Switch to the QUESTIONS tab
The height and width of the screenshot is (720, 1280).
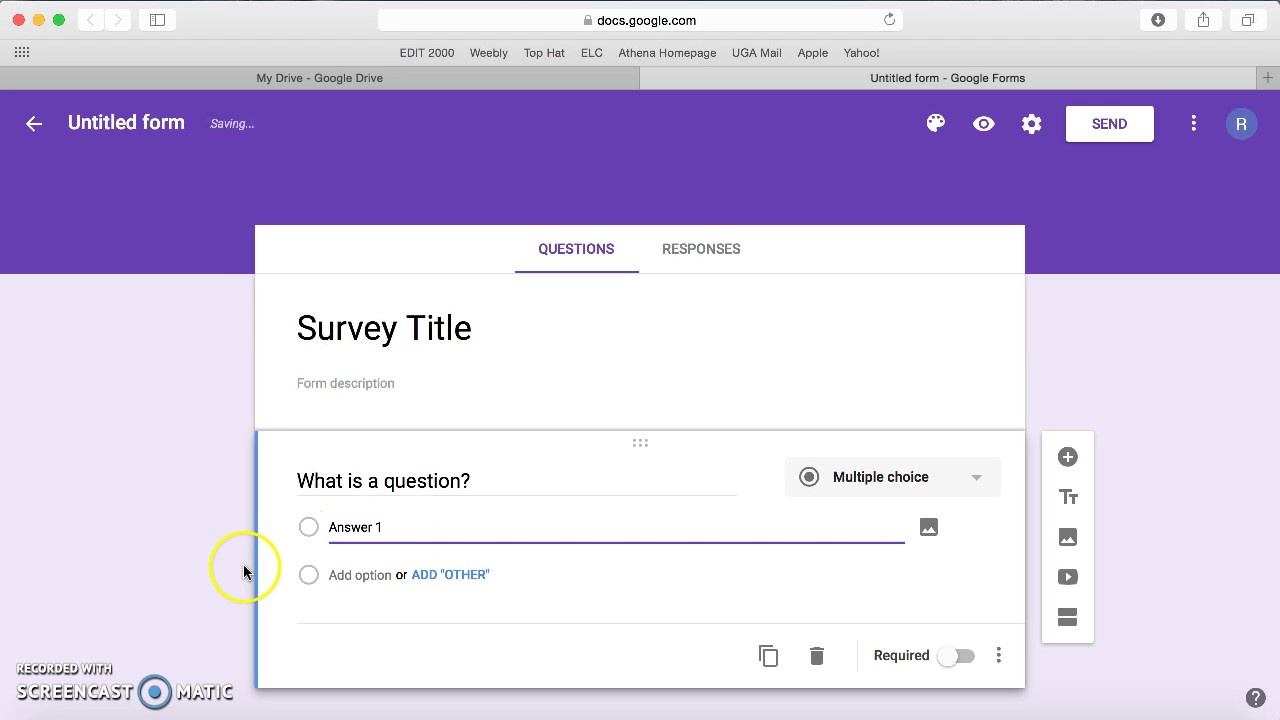(576, 249)
